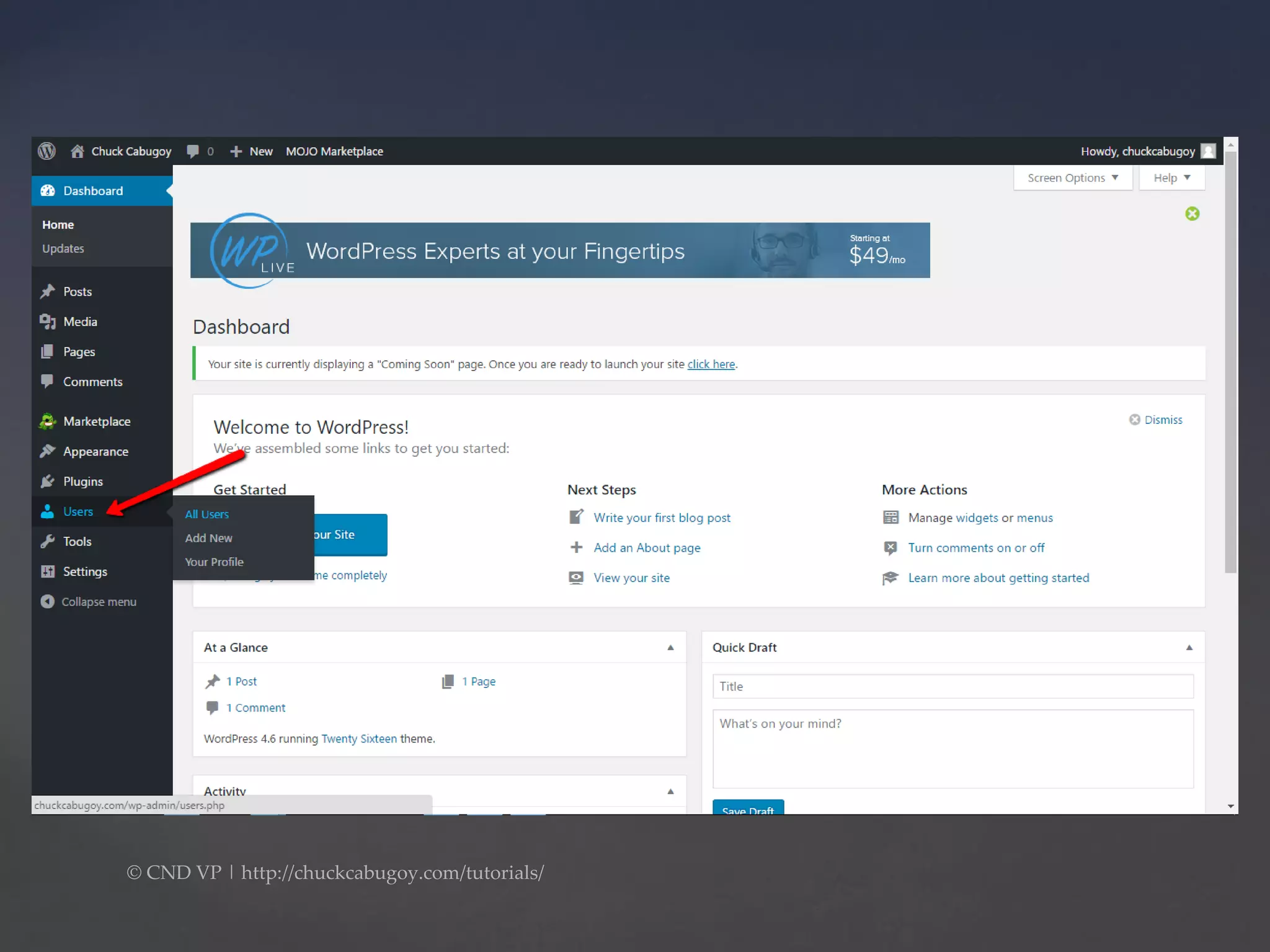Click the plus New icon in admin bar

click(236, 151)
